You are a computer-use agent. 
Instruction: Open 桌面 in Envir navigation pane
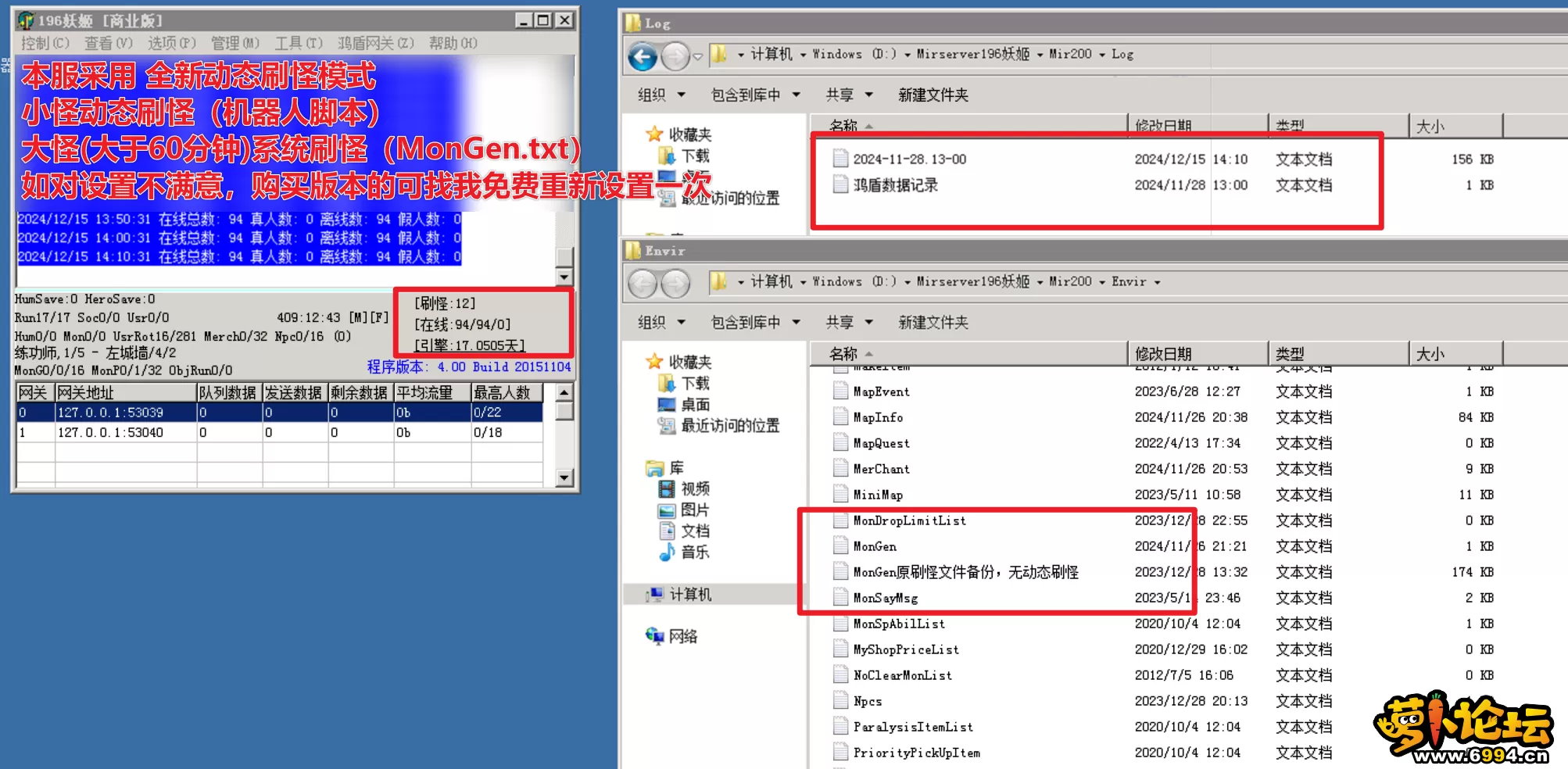(x=684, y=404)
